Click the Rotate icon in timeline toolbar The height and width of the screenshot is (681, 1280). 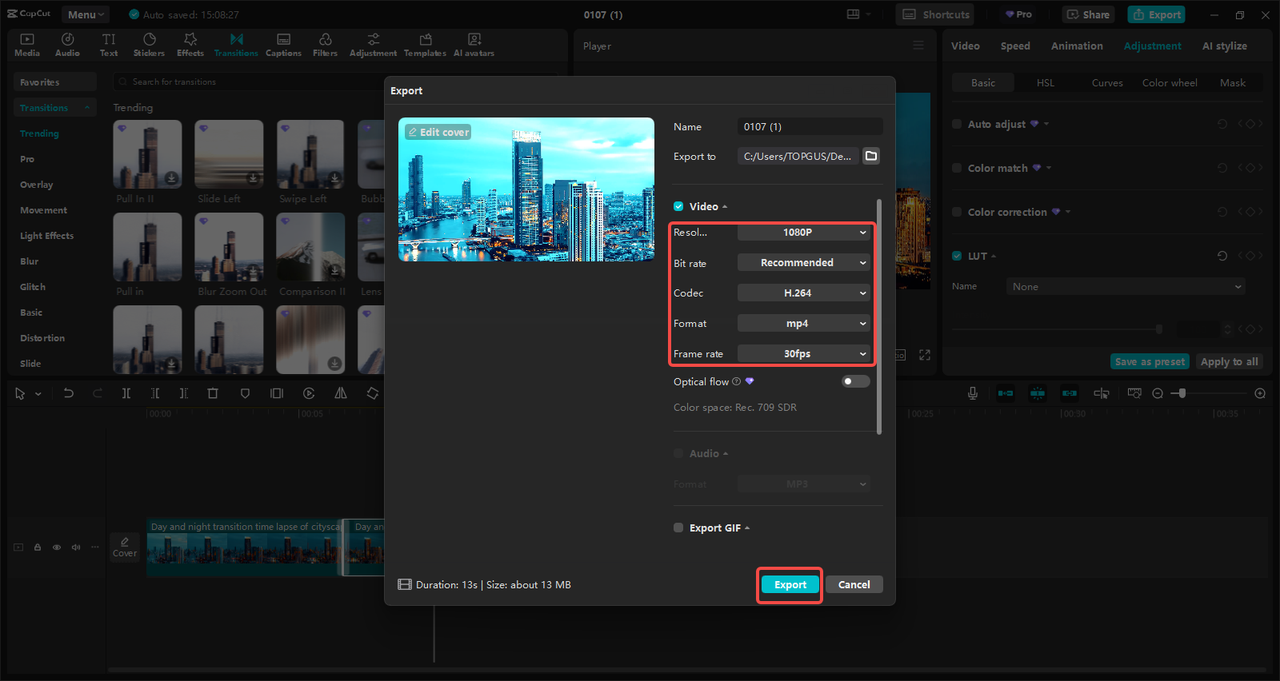pyautogui.click(x=372, y=393)
